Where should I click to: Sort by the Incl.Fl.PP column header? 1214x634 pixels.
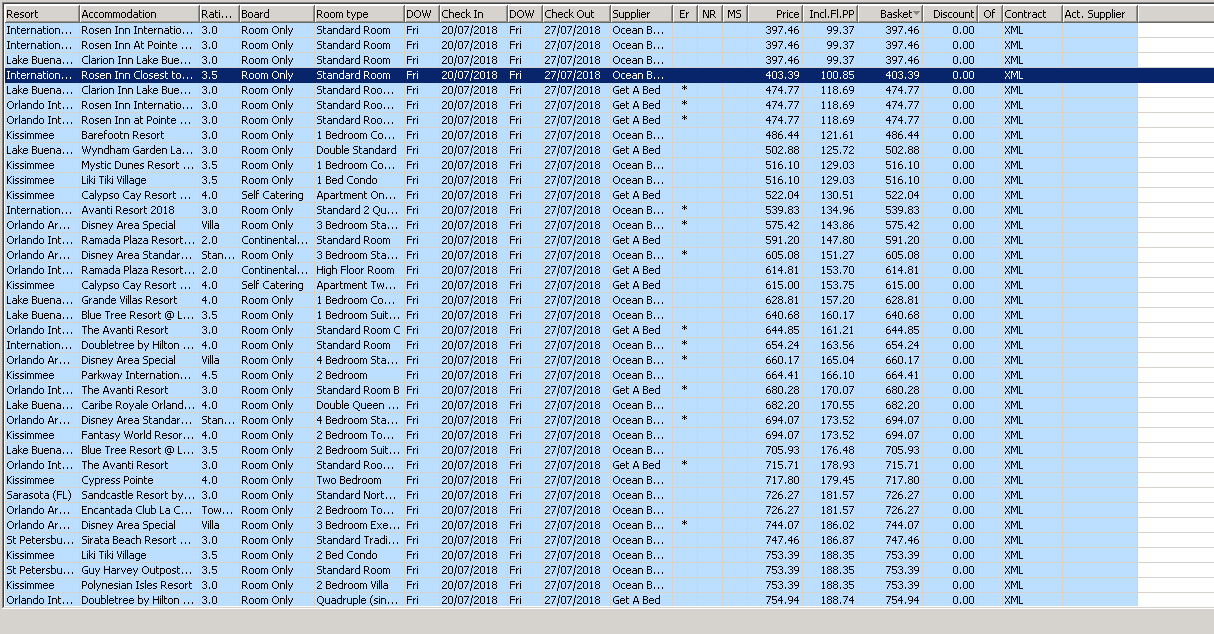click(831, 14)
